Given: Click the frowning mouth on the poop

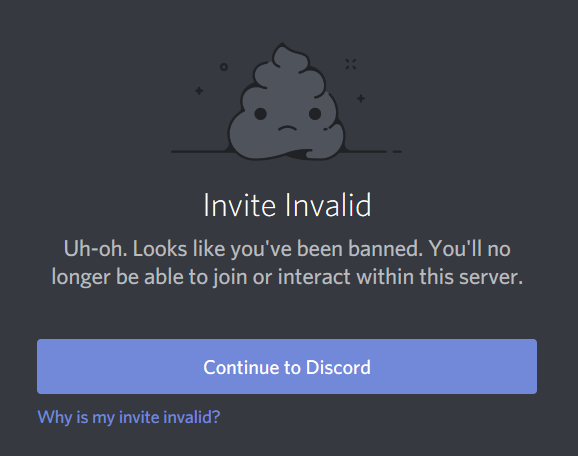Looking at the screenshot, I should coord(287,128).
